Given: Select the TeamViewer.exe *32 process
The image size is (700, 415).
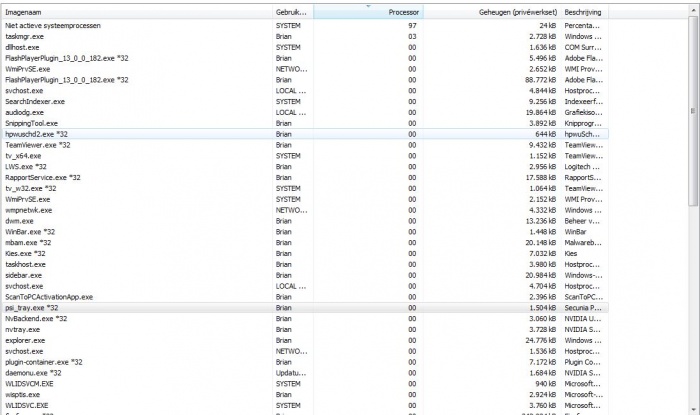Looking at the screenshot, I should tap(305, 145).
